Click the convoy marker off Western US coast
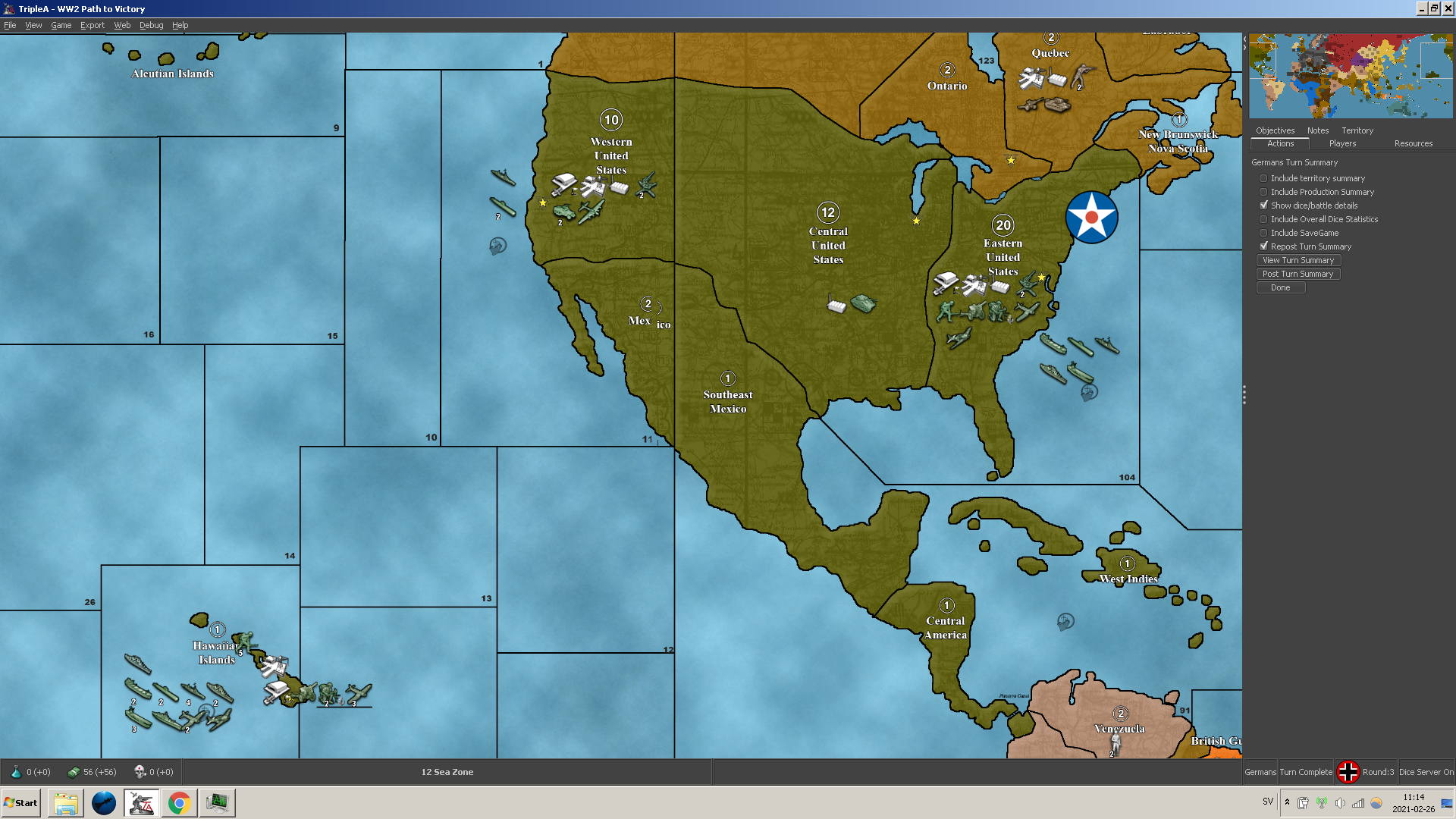The image size is (1456, 819). (497, 246)
